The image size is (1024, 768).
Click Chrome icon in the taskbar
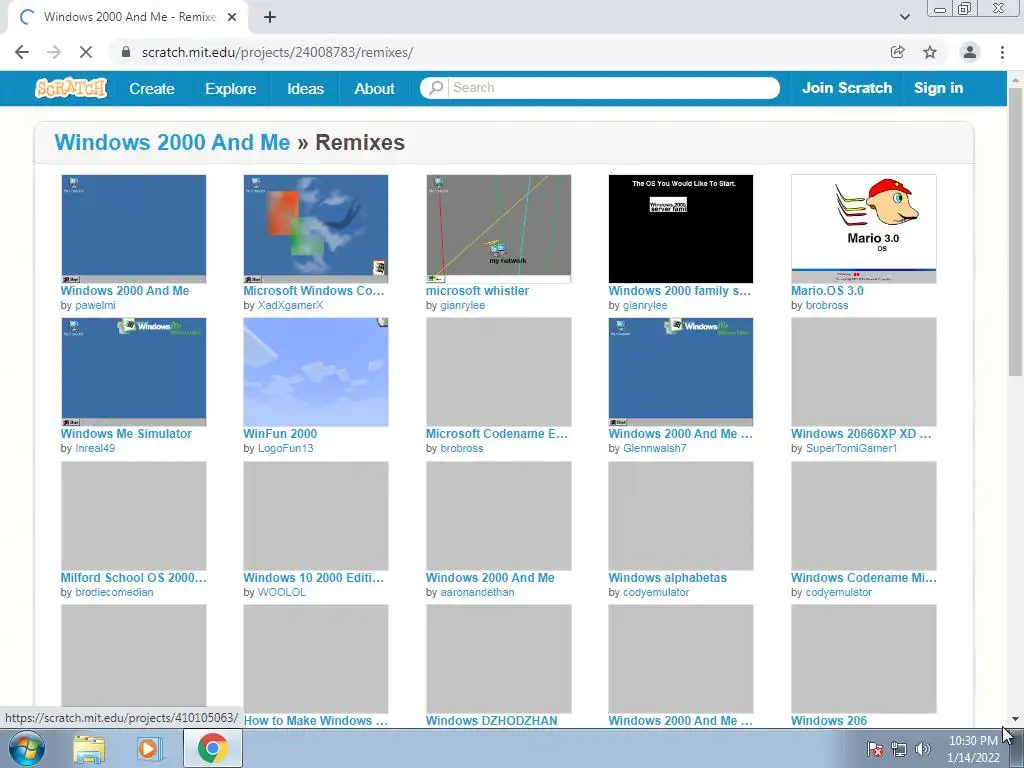(212, 748)
